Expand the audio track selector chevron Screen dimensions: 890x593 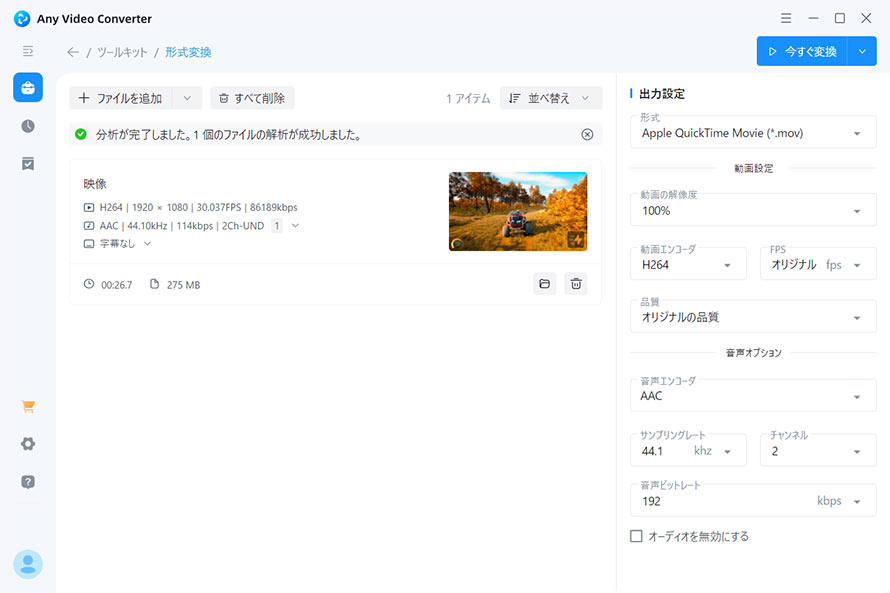coord(295,225)
